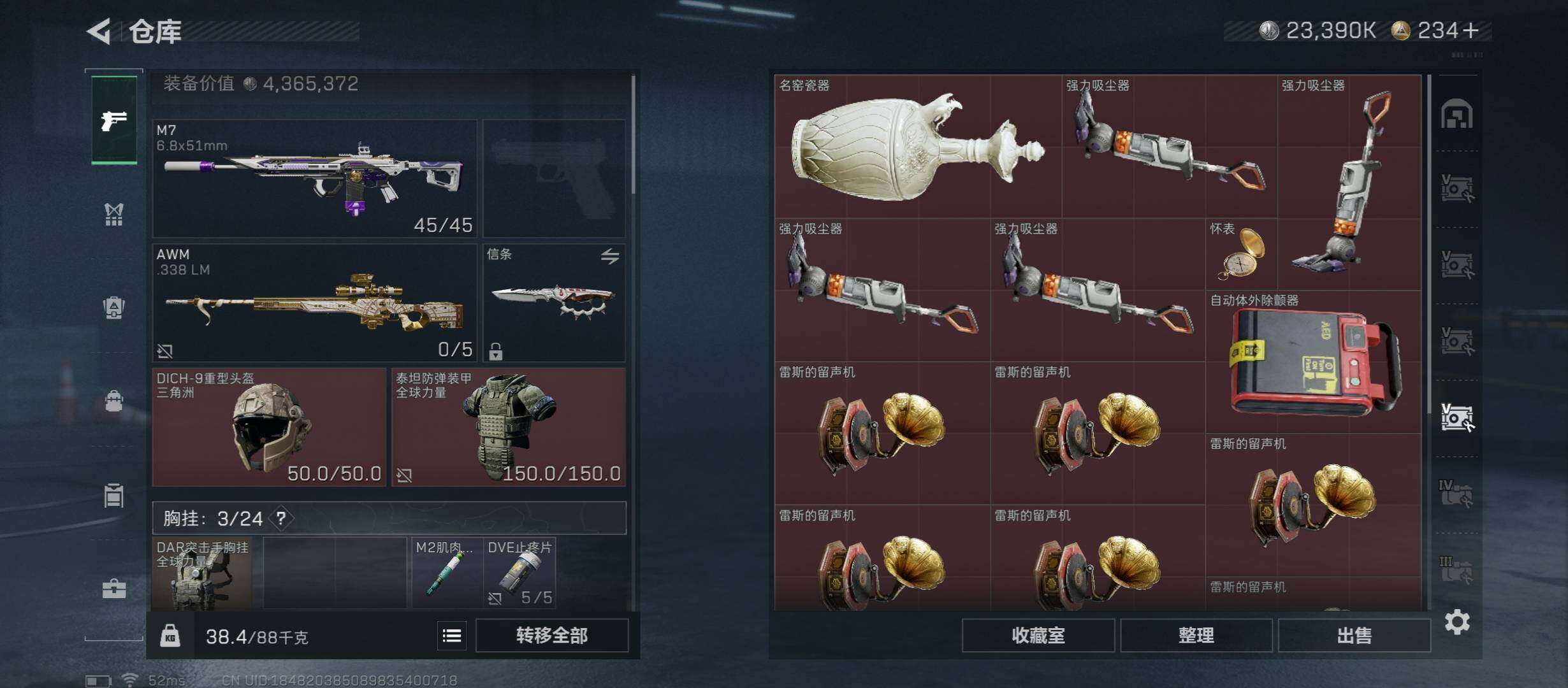Add currency with the plus next to 234

pos(1471,31)
